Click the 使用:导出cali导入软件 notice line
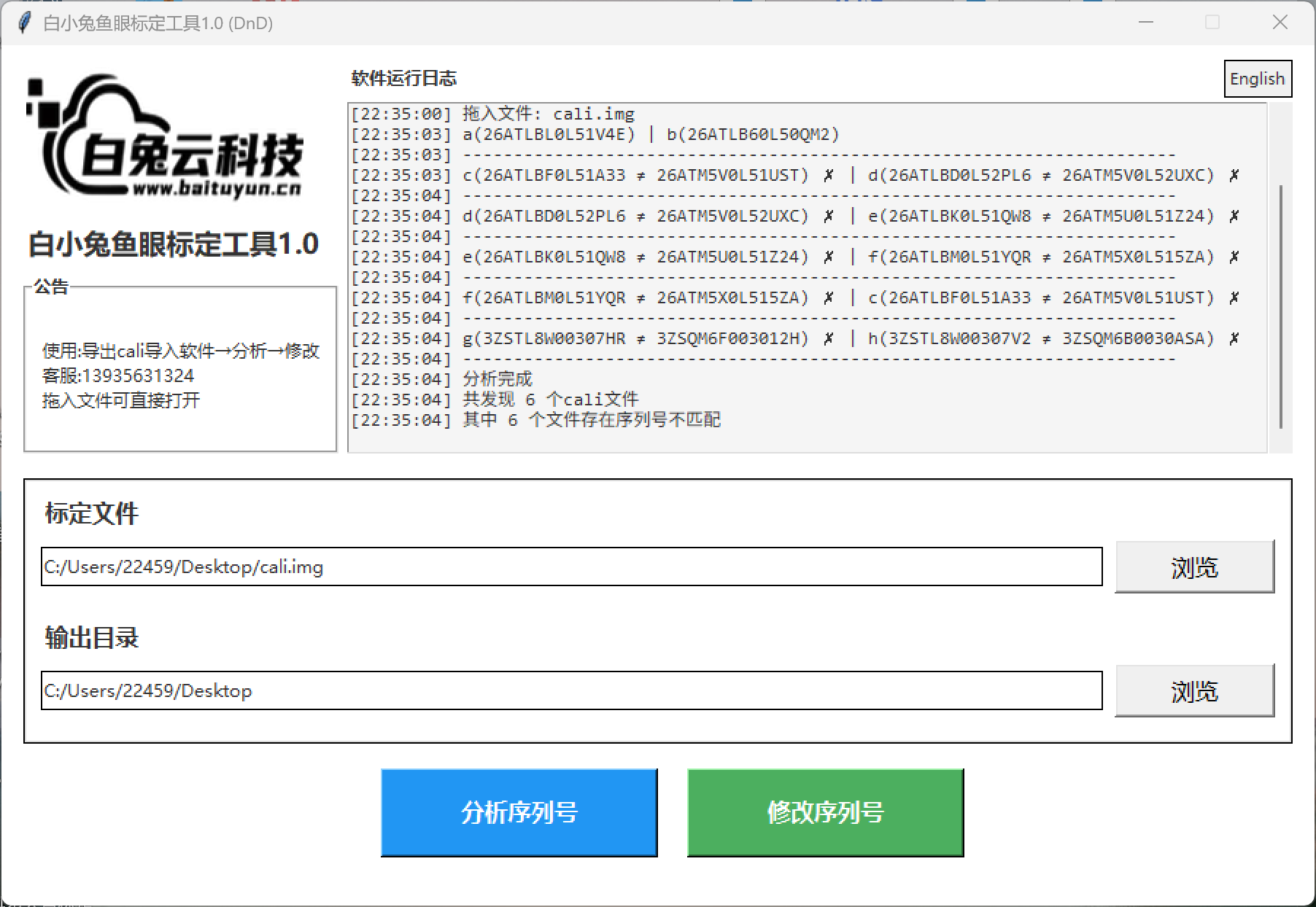This screenshot has width=1316, height=907. tap(181, 351)
